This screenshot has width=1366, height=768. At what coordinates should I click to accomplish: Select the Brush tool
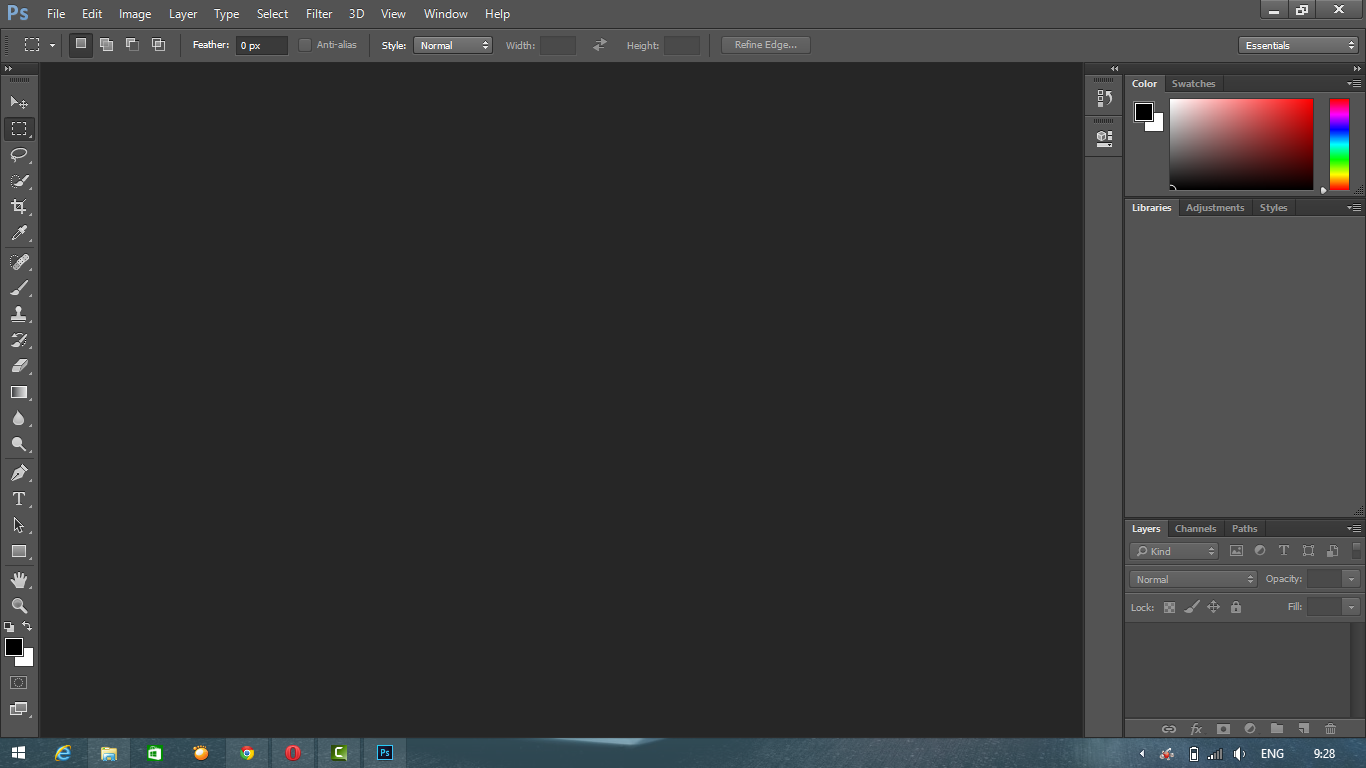point(19,288)
